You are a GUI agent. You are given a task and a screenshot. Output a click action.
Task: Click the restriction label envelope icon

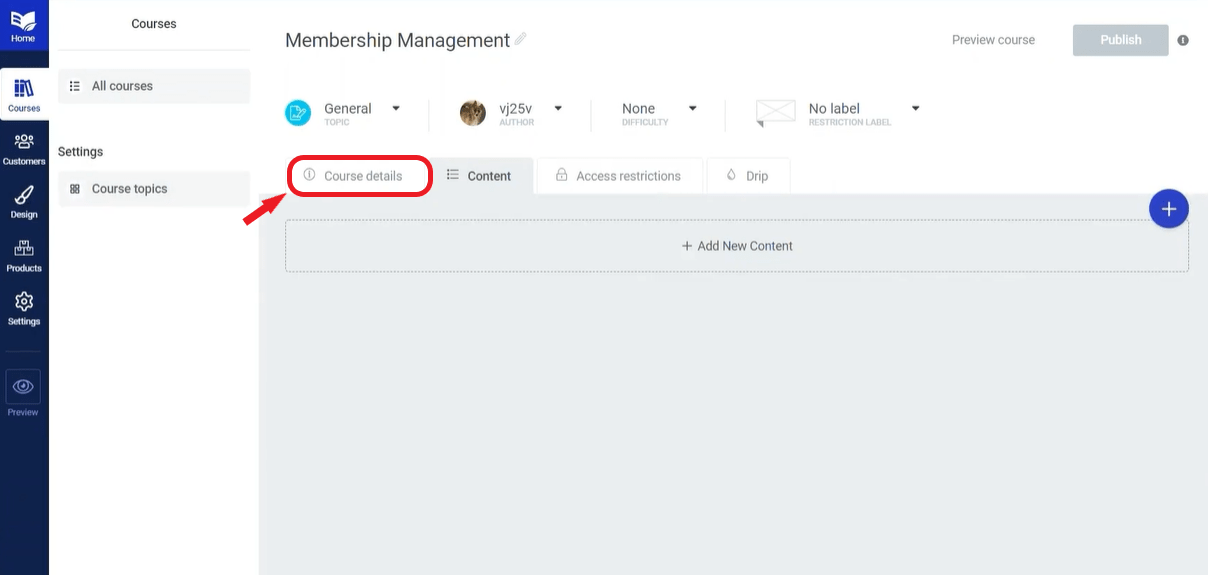(x=776, y=112)
